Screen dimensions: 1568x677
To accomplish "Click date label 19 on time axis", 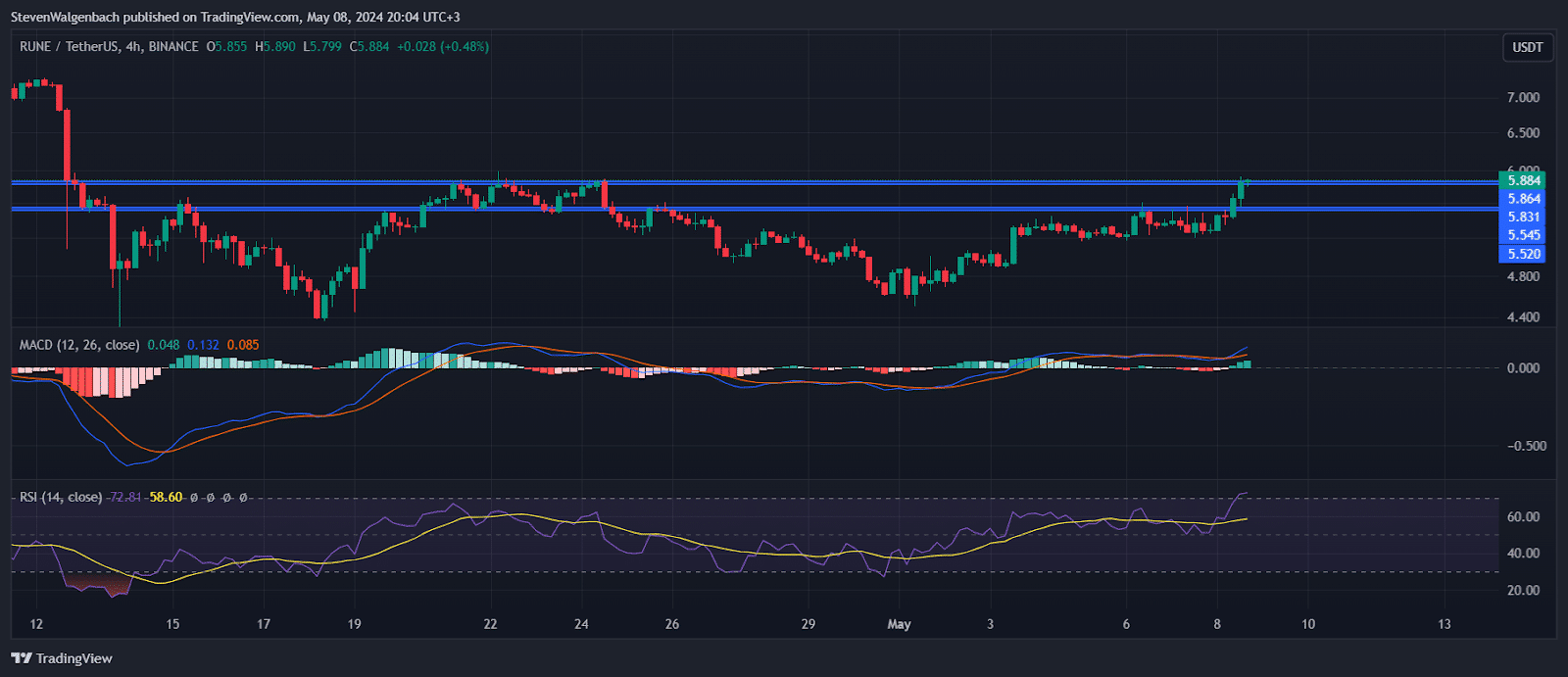I will pos(354,624).
